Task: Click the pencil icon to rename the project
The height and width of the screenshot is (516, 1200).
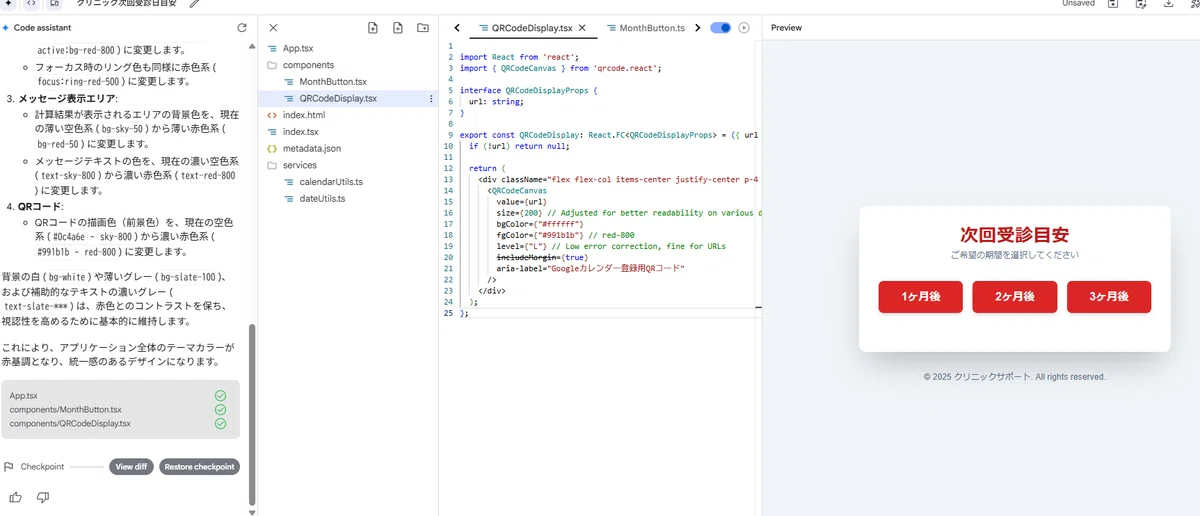Action: (193, 4)
